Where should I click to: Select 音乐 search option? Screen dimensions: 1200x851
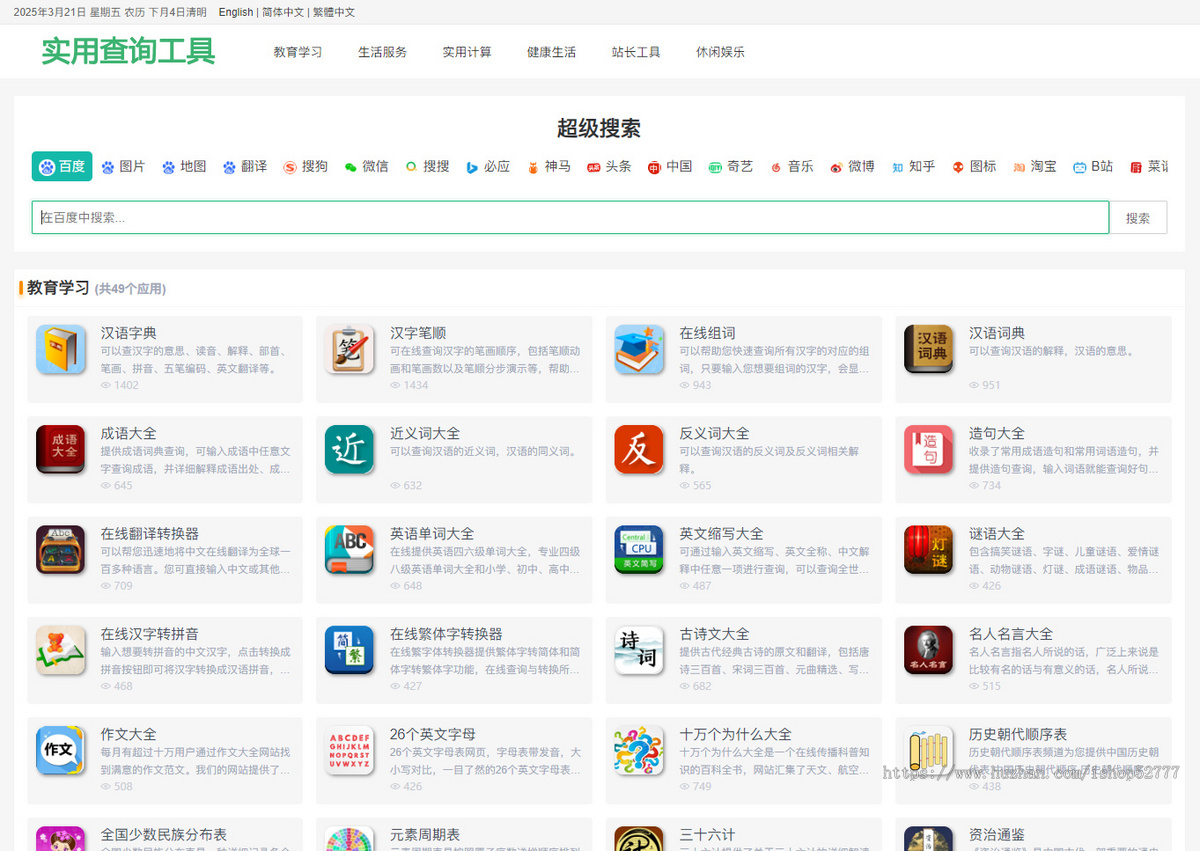click(791, 167)
